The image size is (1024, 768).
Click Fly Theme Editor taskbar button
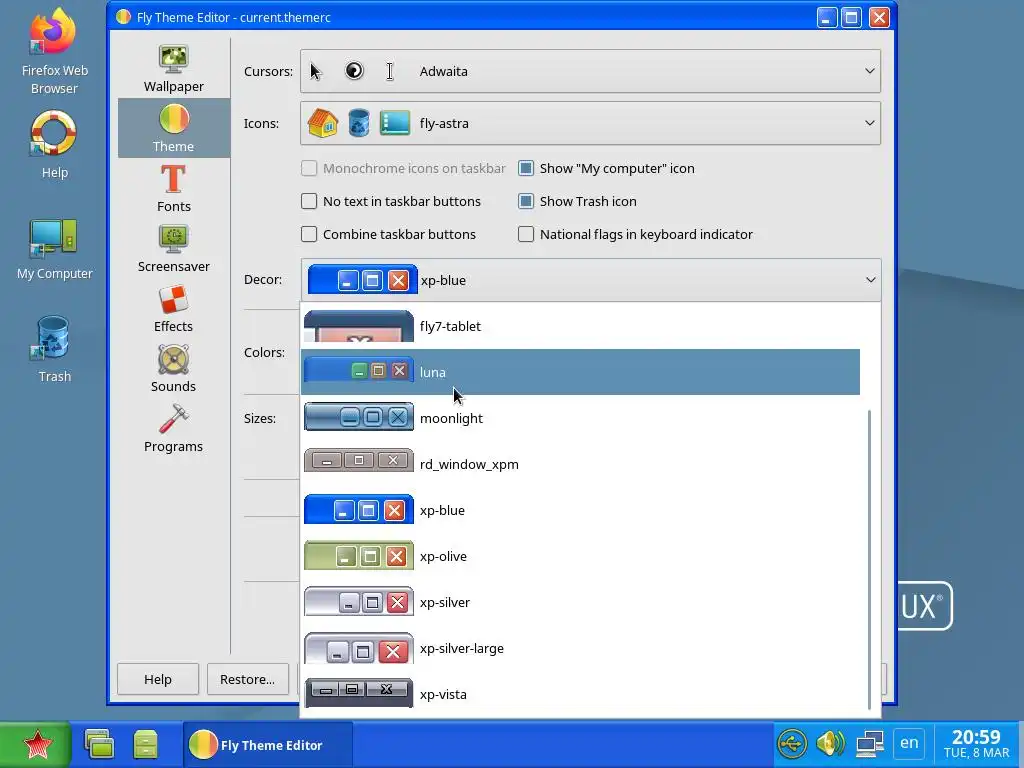pos(268,744)
